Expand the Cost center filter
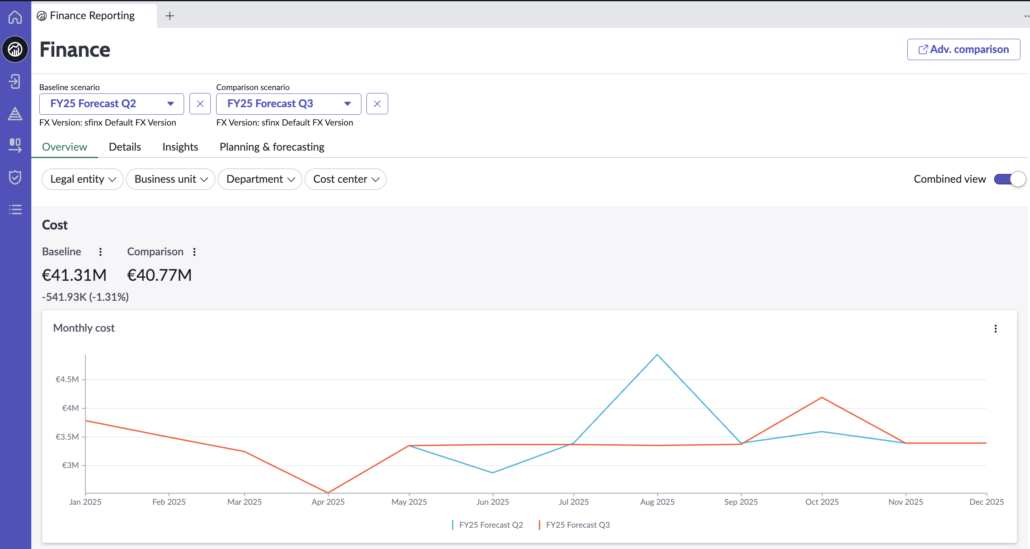Viewport: 1030px width, 549px height. (345, 179)
